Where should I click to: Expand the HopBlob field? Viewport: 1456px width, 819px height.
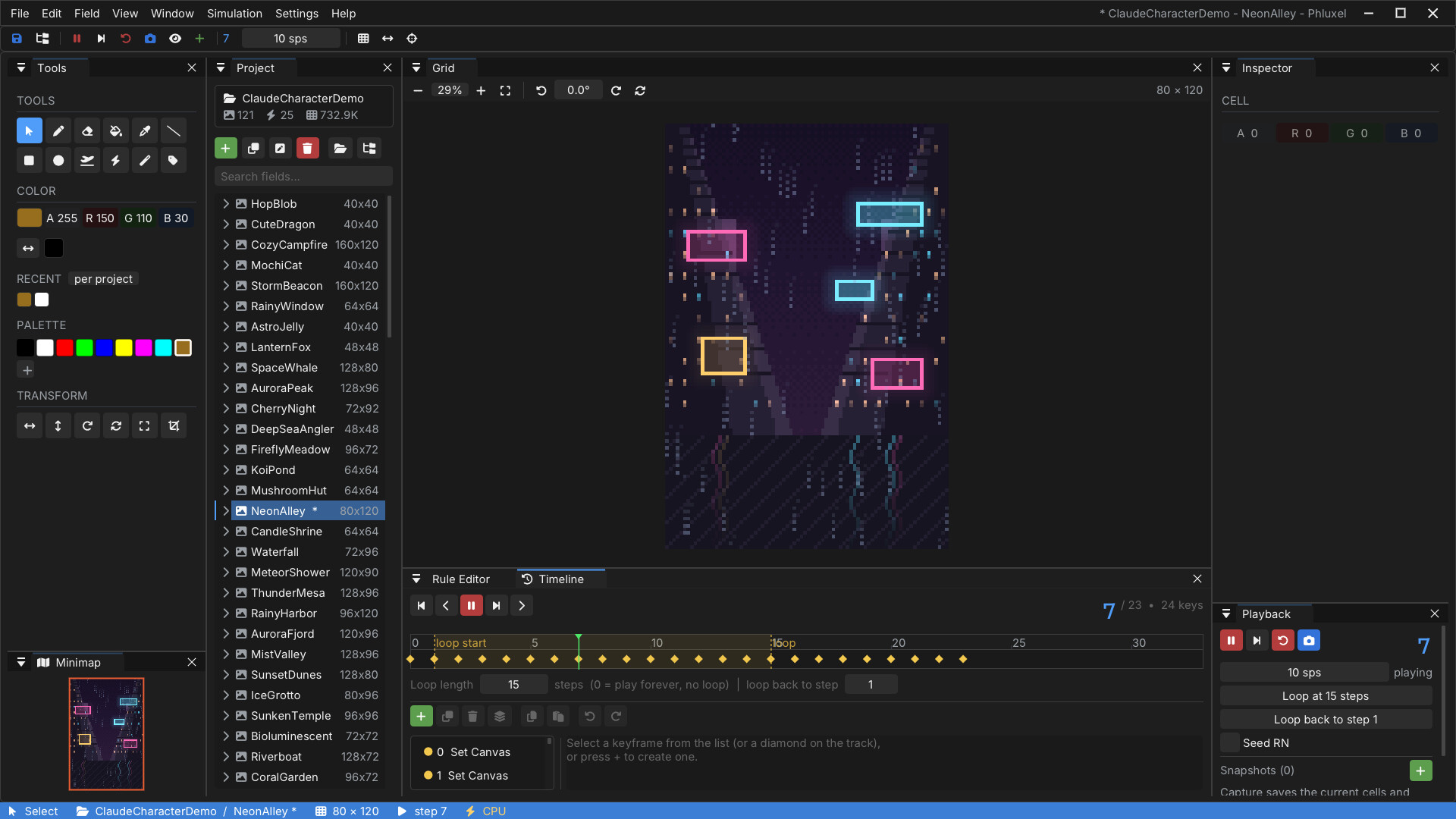(x=226, y=204)
